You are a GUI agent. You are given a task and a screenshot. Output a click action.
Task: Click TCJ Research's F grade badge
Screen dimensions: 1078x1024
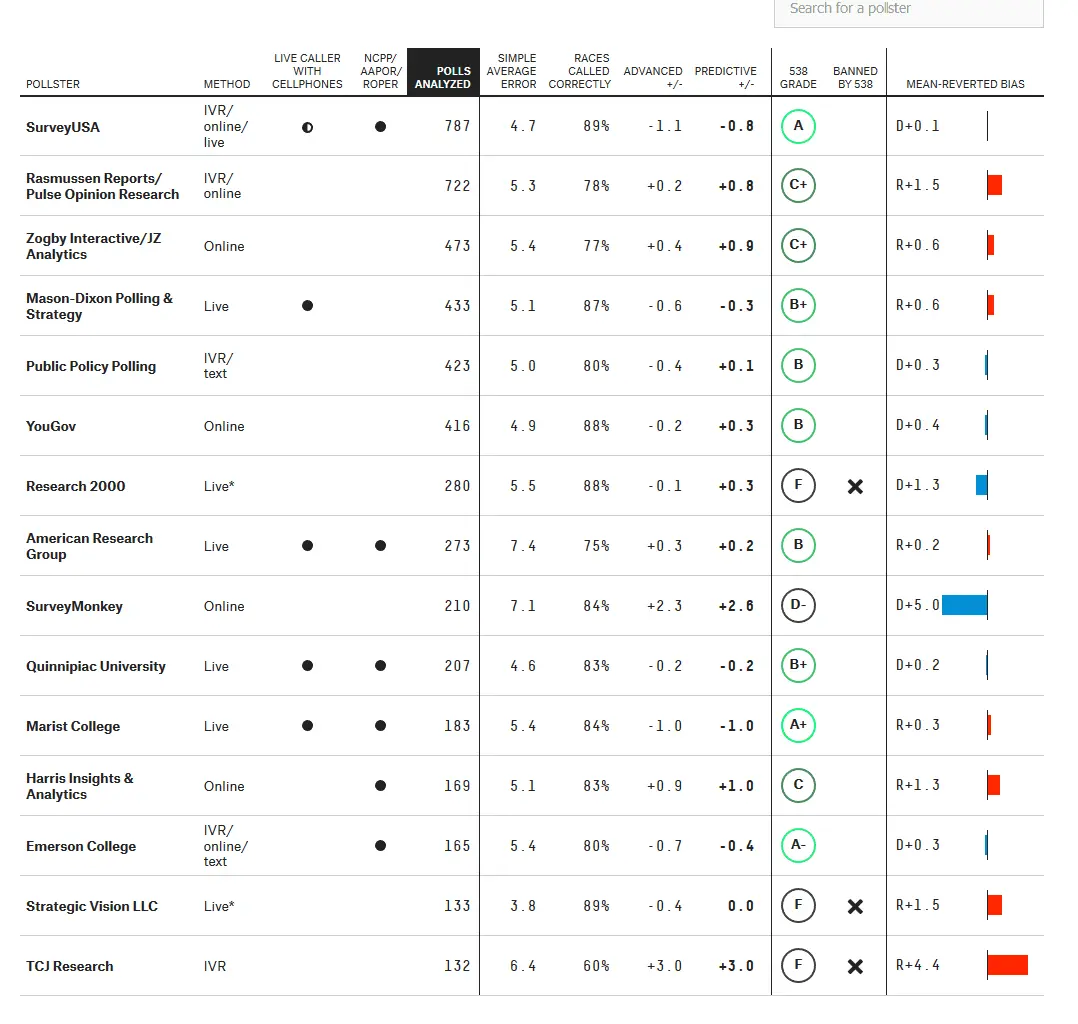[798, 965]
